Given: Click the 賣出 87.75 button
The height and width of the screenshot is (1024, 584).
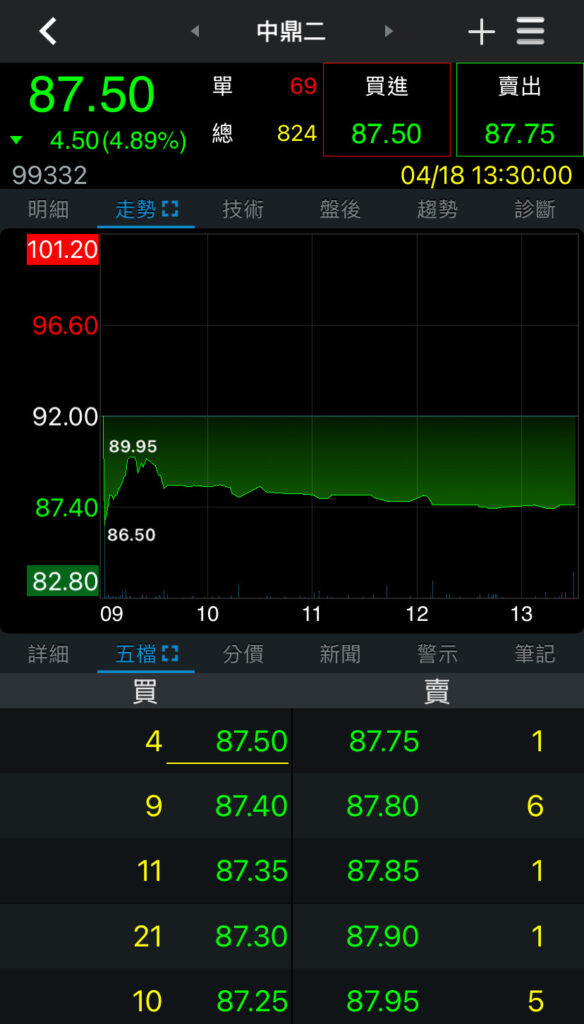Looking at the screenshot, I should click(520, 110).
